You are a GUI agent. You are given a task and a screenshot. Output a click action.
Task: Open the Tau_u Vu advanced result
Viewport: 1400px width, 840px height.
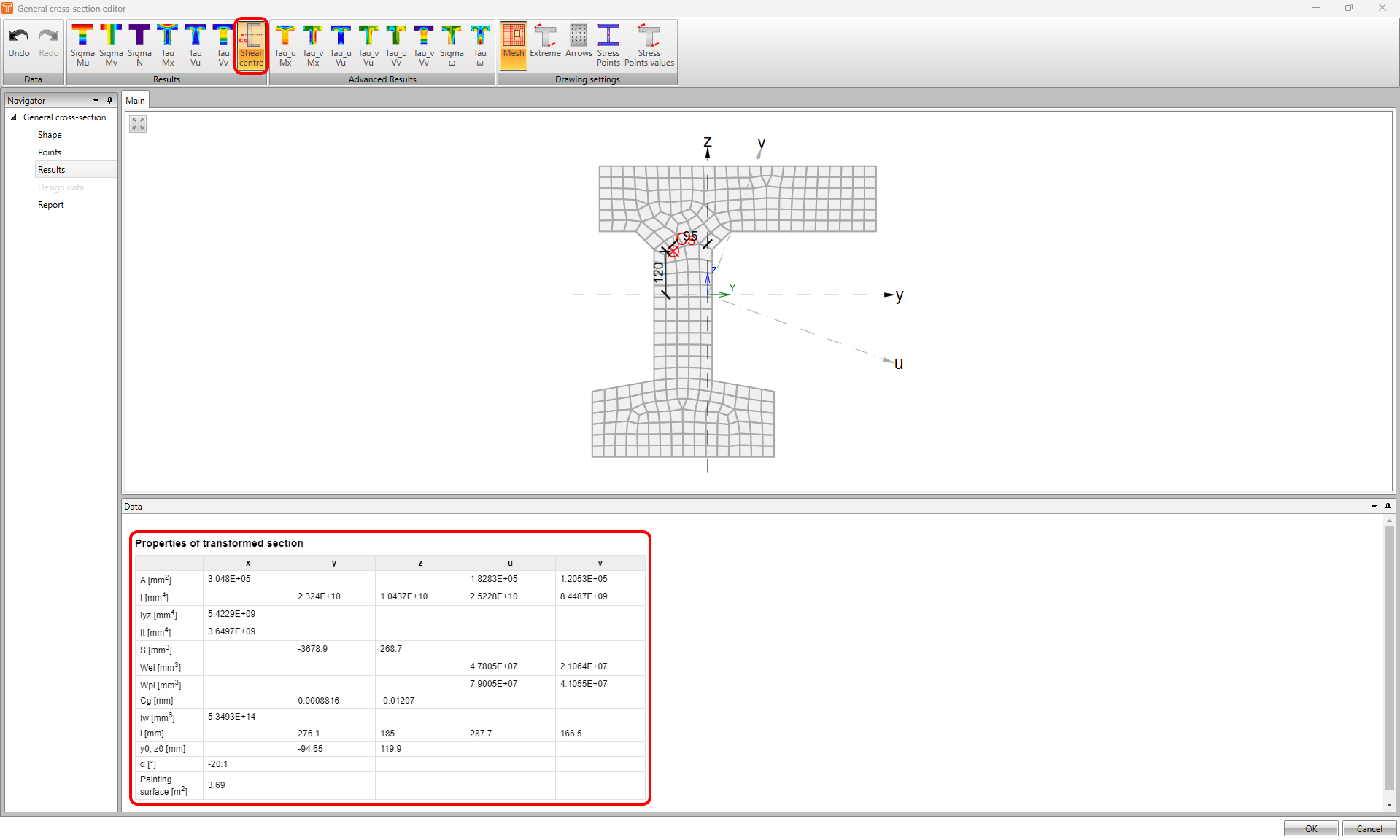click(x=340, y=44)
